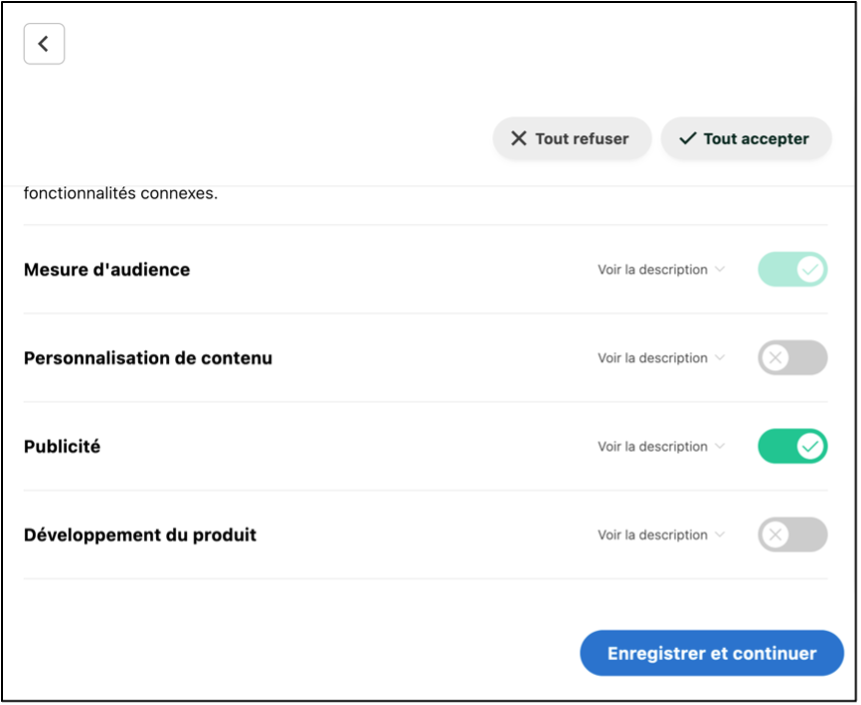861x705 pixels.
Task: Click the chevron beside Mesure d'audience description
Action: (x=720, y=270)
